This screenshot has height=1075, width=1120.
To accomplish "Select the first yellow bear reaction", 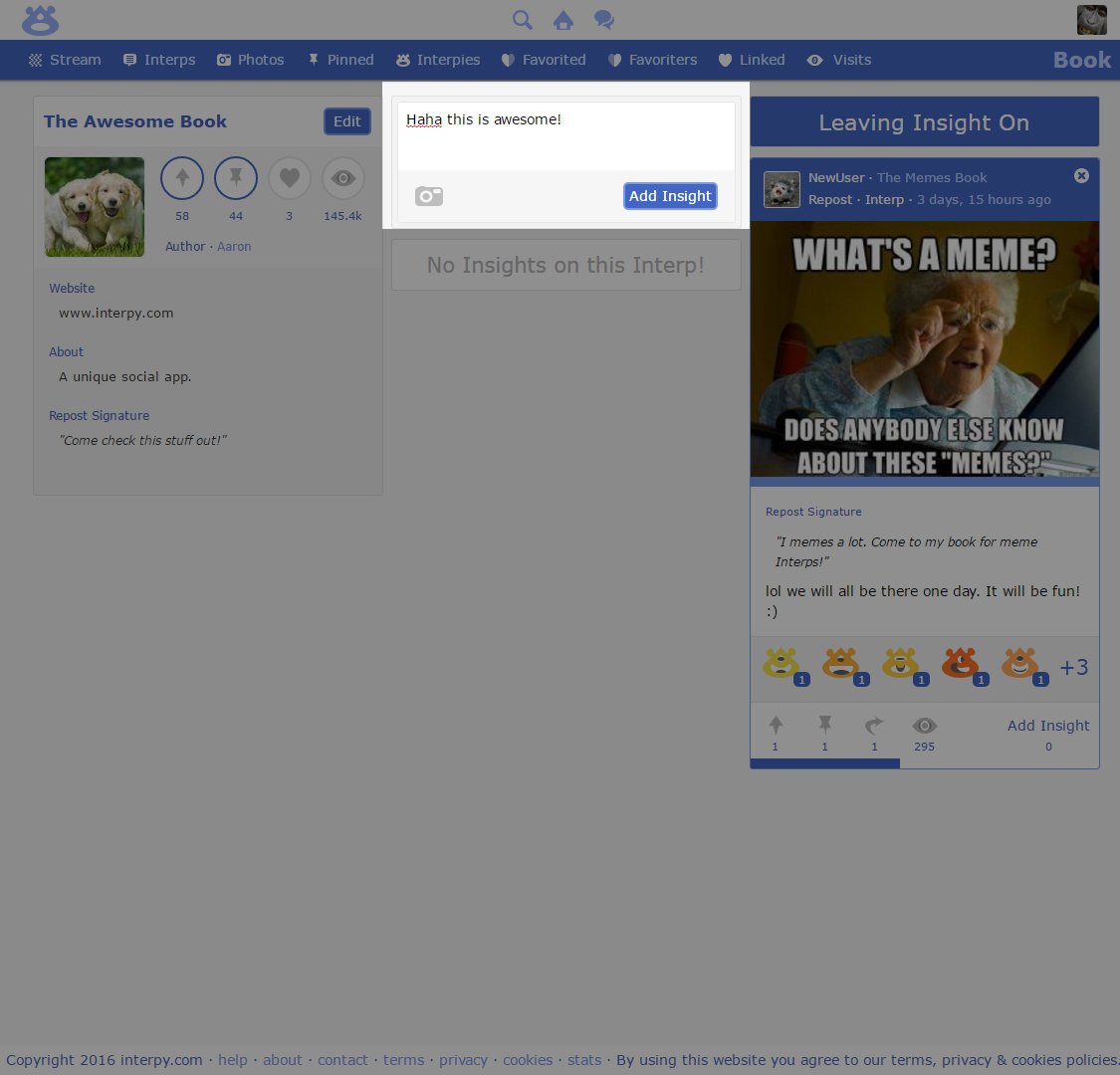I will pos(783,665).
